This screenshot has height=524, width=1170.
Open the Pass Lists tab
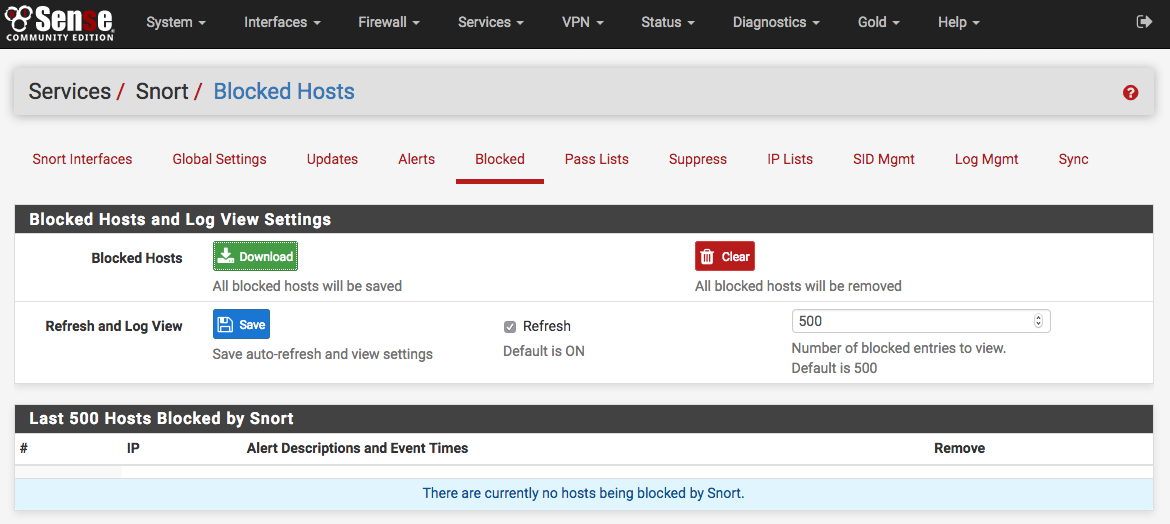[596, 159]
